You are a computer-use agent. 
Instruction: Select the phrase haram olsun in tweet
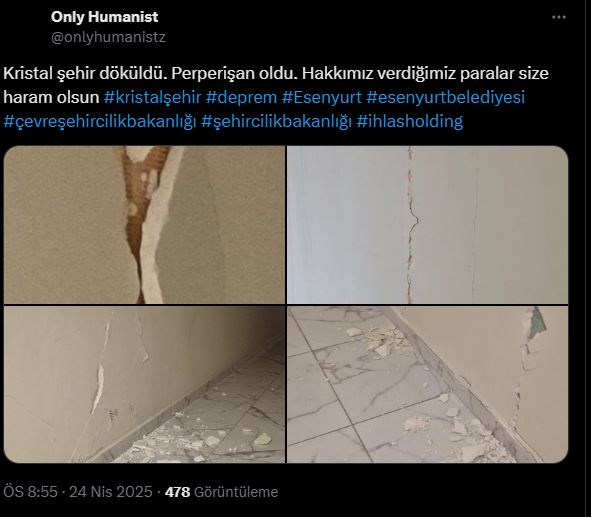click(51, 97)
